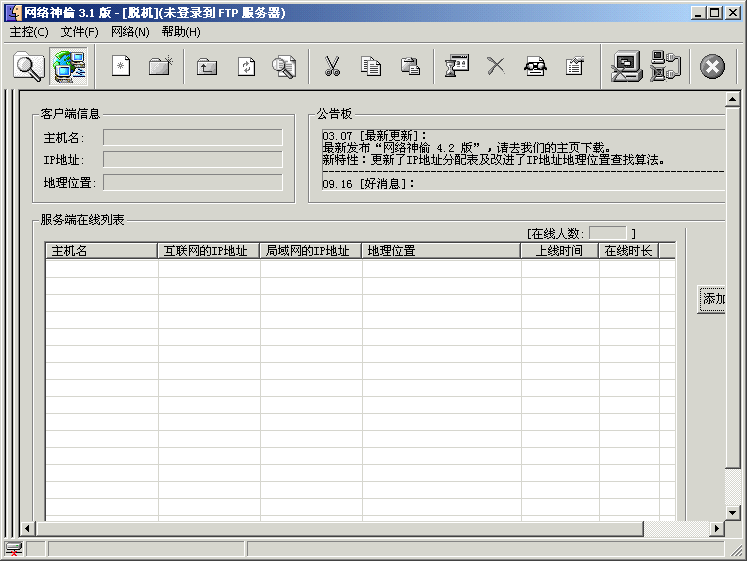Click the new folder toolbar icon
Screen dimensions: 747x561
160,67
